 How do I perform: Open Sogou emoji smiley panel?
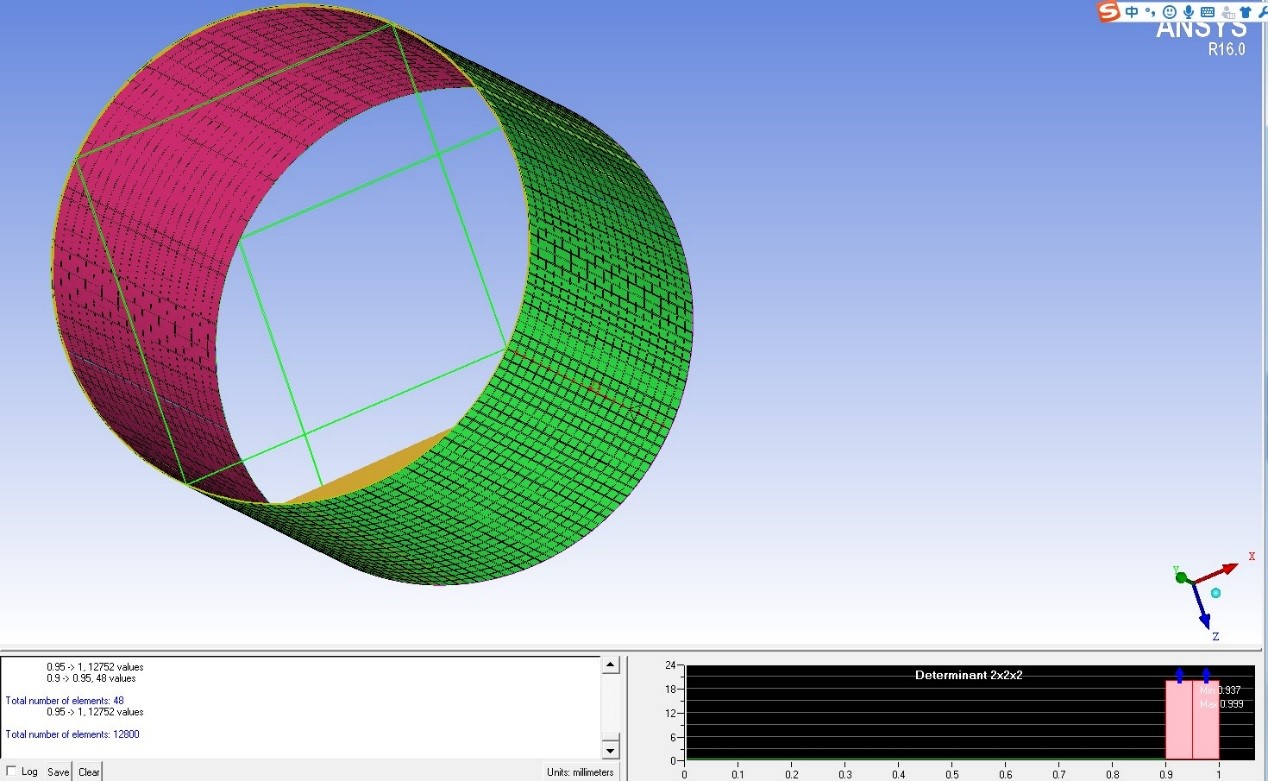pos(1169,12)
